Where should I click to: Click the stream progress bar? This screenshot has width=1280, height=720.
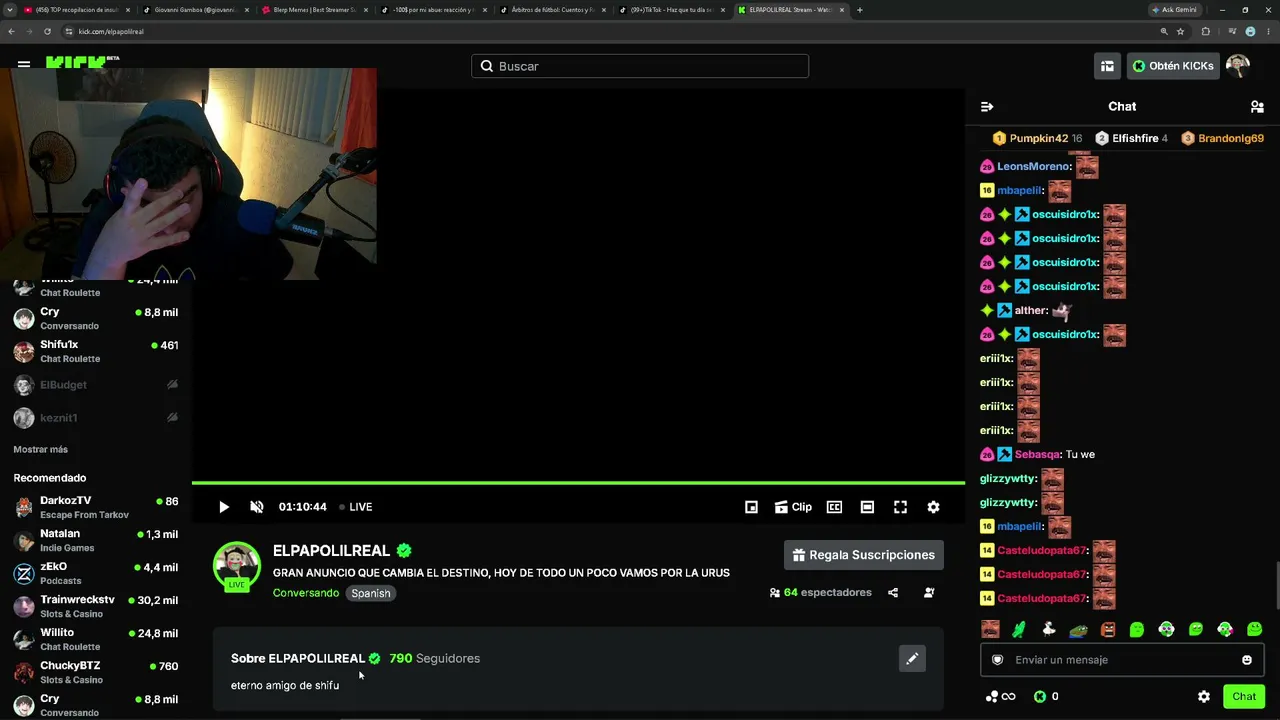pos(578,483)
